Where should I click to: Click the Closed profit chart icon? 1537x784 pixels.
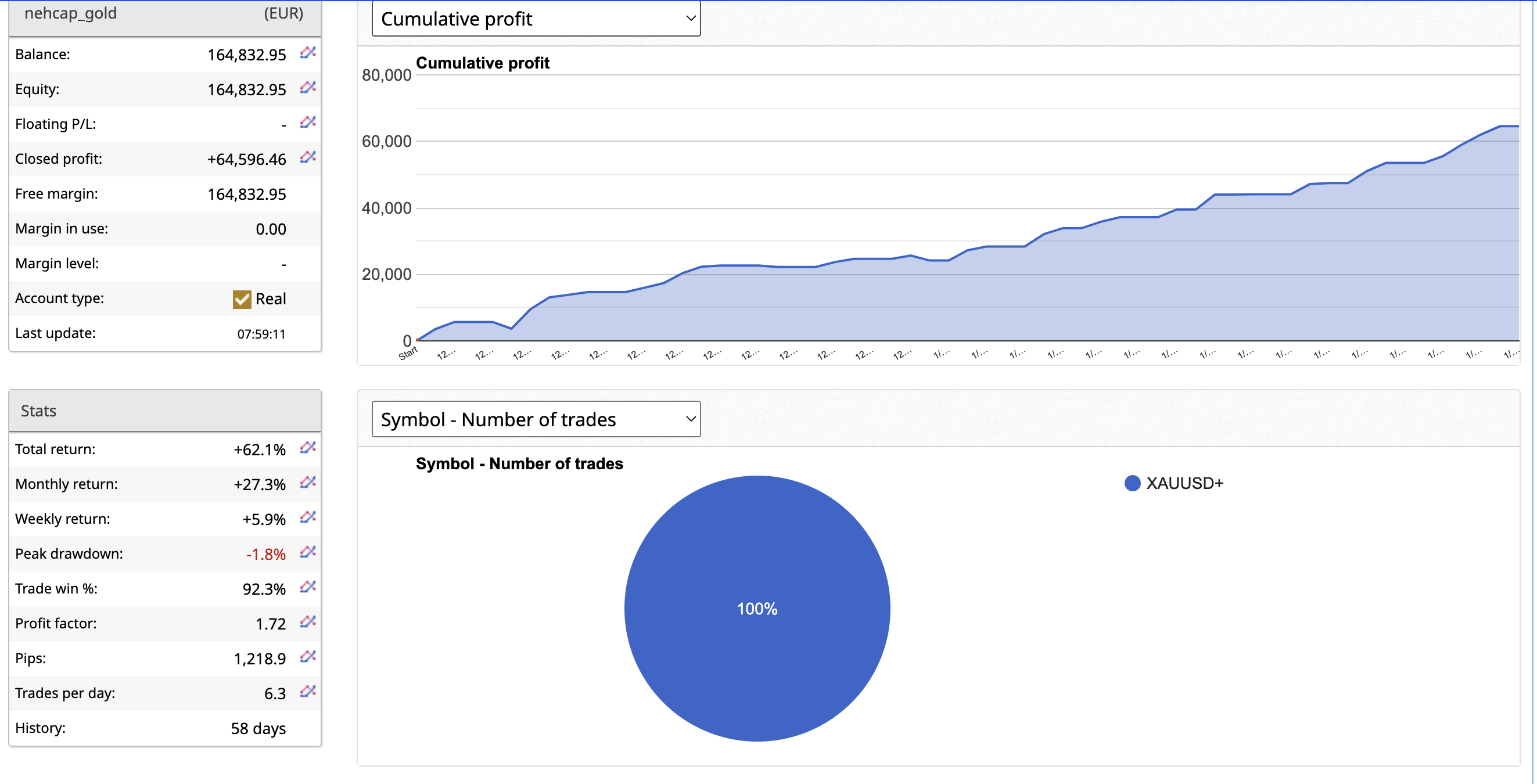pos(307,157)
